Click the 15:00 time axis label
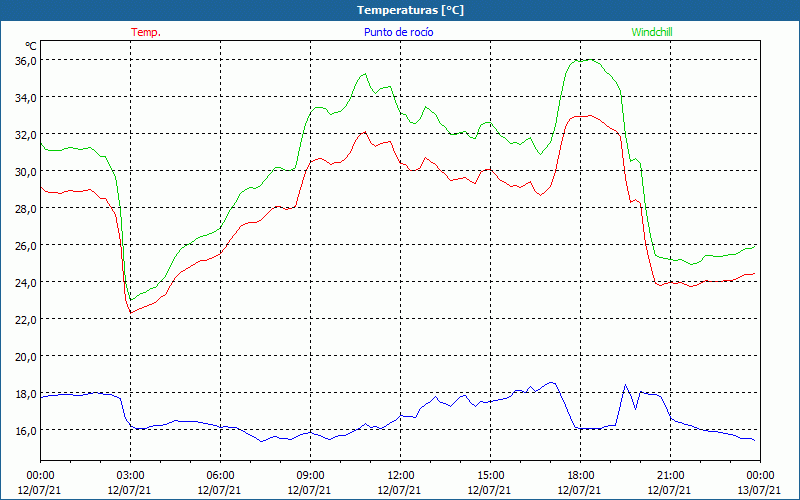Viewport: 800px width, 500px height. 490,476
